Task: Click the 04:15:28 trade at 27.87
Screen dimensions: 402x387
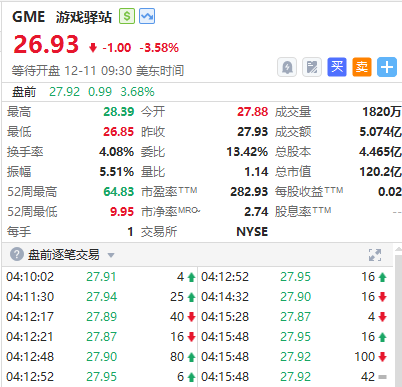Action: [x=295, y=317]
